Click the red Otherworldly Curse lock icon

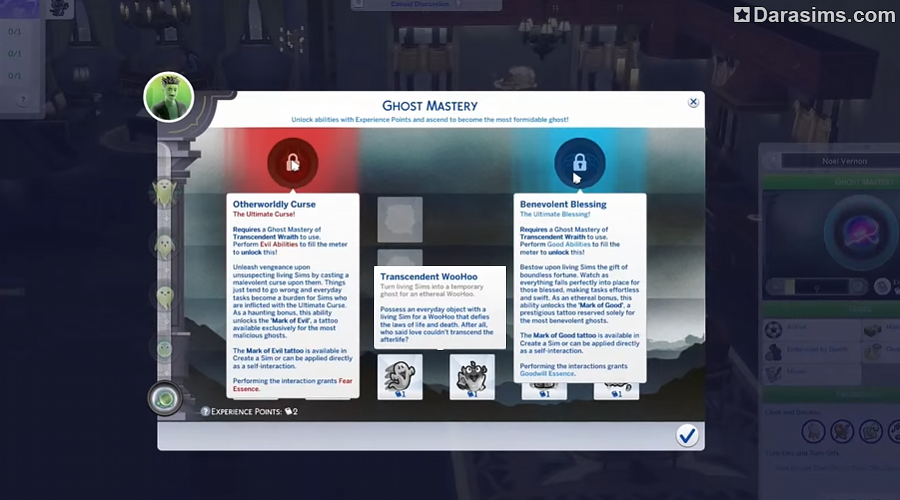click(293, 163)
